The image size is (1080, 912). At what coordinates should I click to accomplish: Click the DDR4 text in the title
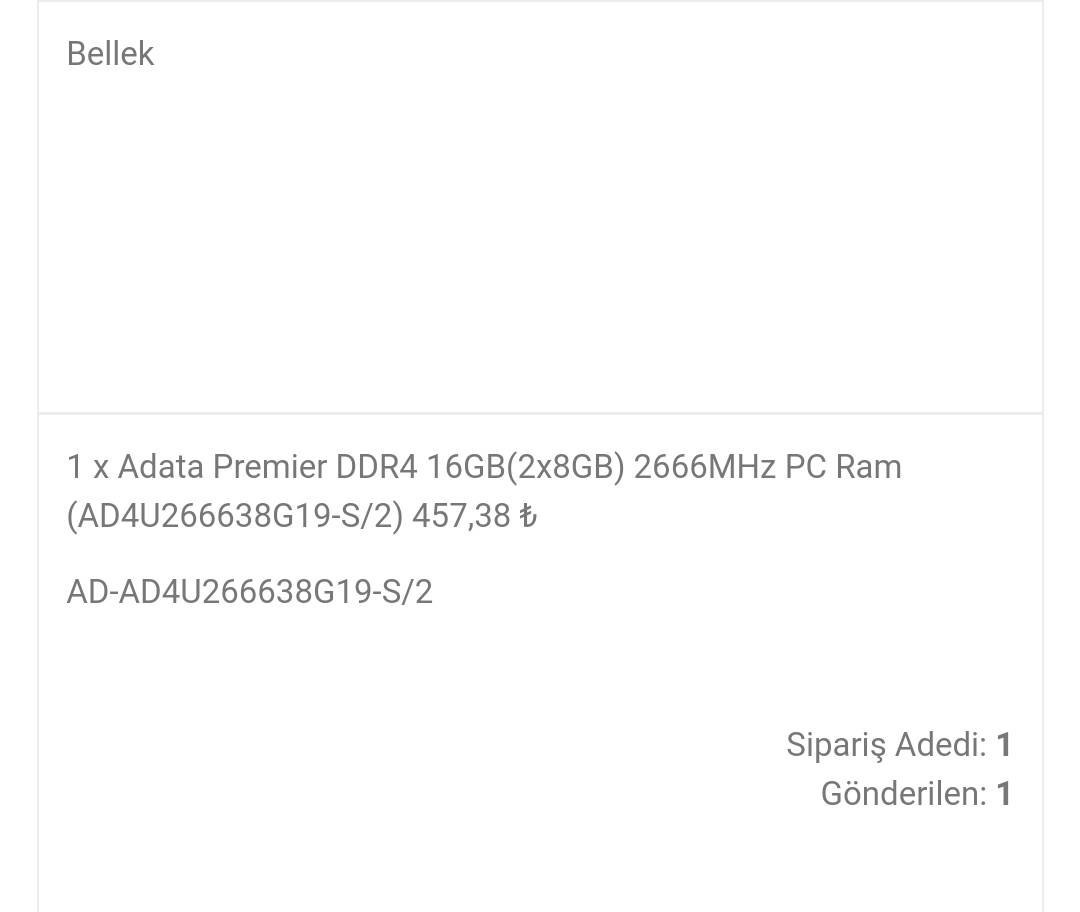(x=377, y=466)
